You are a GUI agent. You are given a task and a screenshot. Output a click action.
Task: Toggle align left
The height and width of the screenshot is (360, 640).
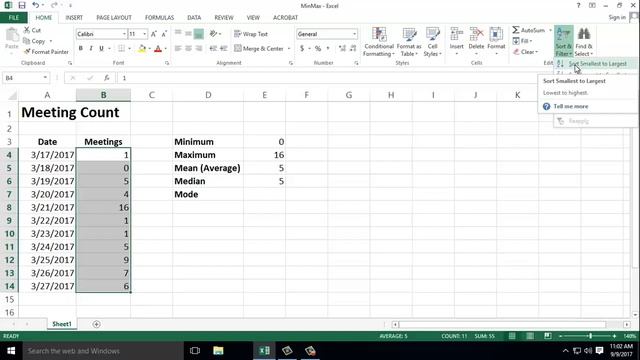pyautogui.click(x=178, y=49)
